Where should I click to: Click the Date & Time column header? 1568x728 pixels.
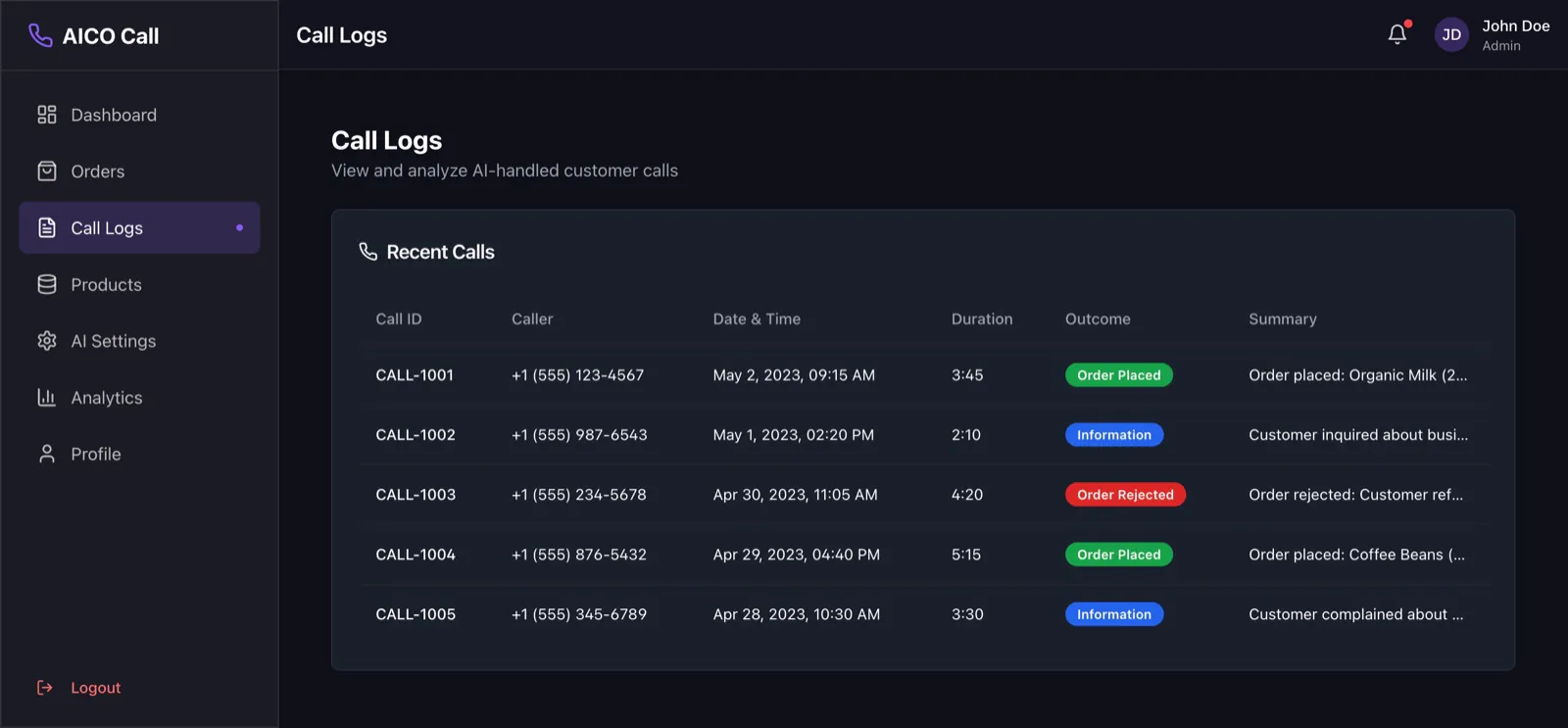coord(757,319)
